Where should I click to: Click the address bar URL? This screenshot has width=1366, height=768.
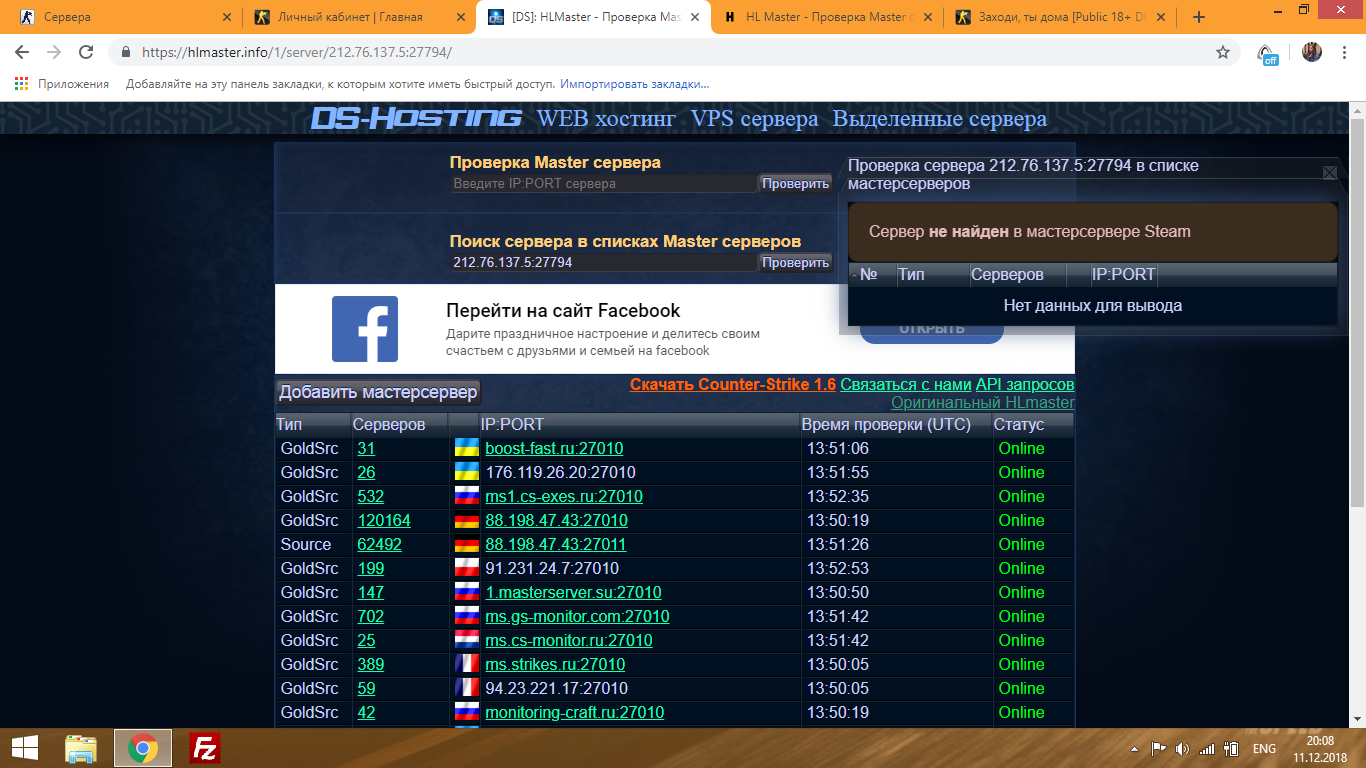tap(297, 52)
